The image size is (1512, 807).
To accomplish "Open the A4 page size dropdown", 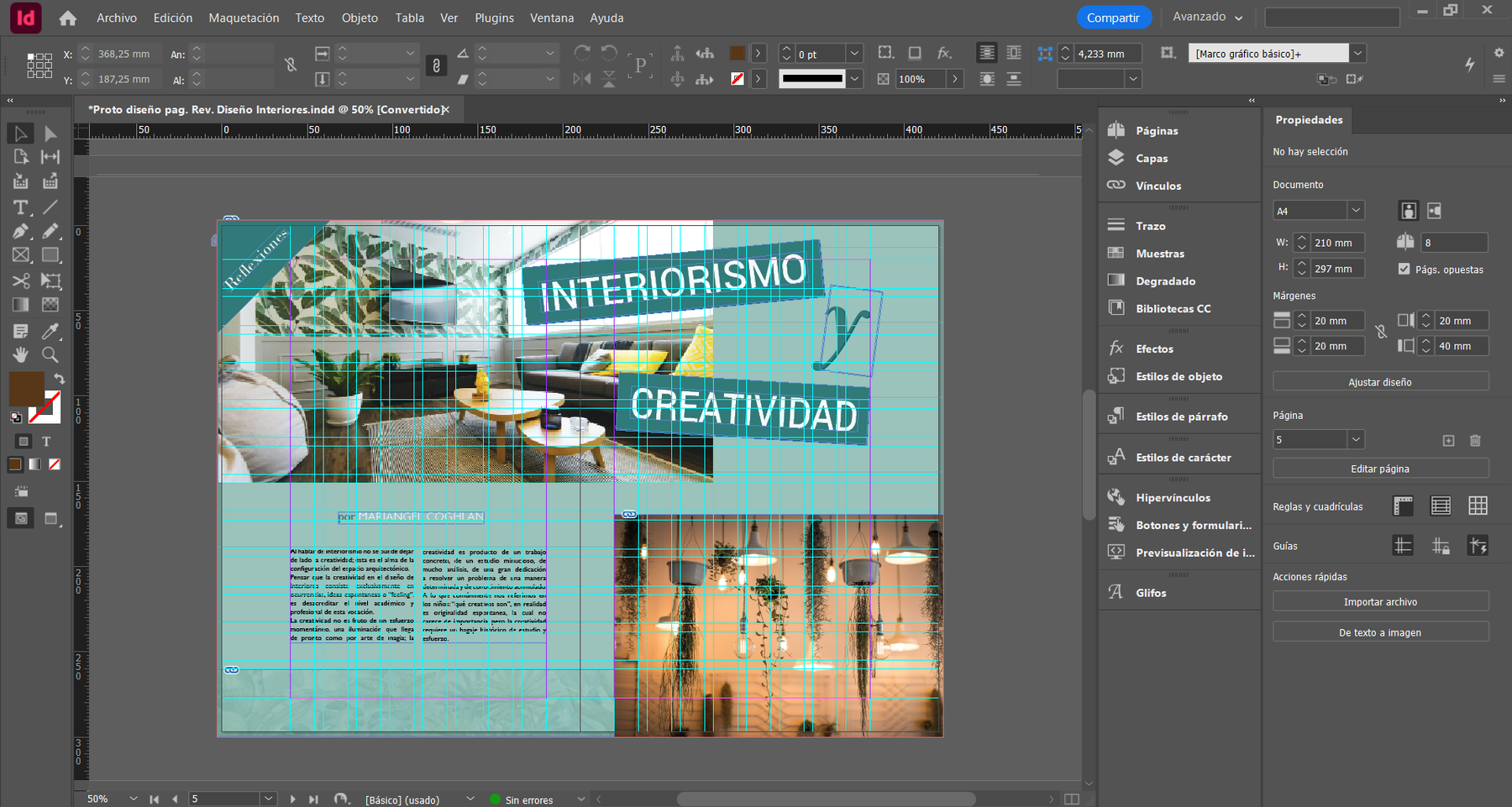I will [1356, 210].
